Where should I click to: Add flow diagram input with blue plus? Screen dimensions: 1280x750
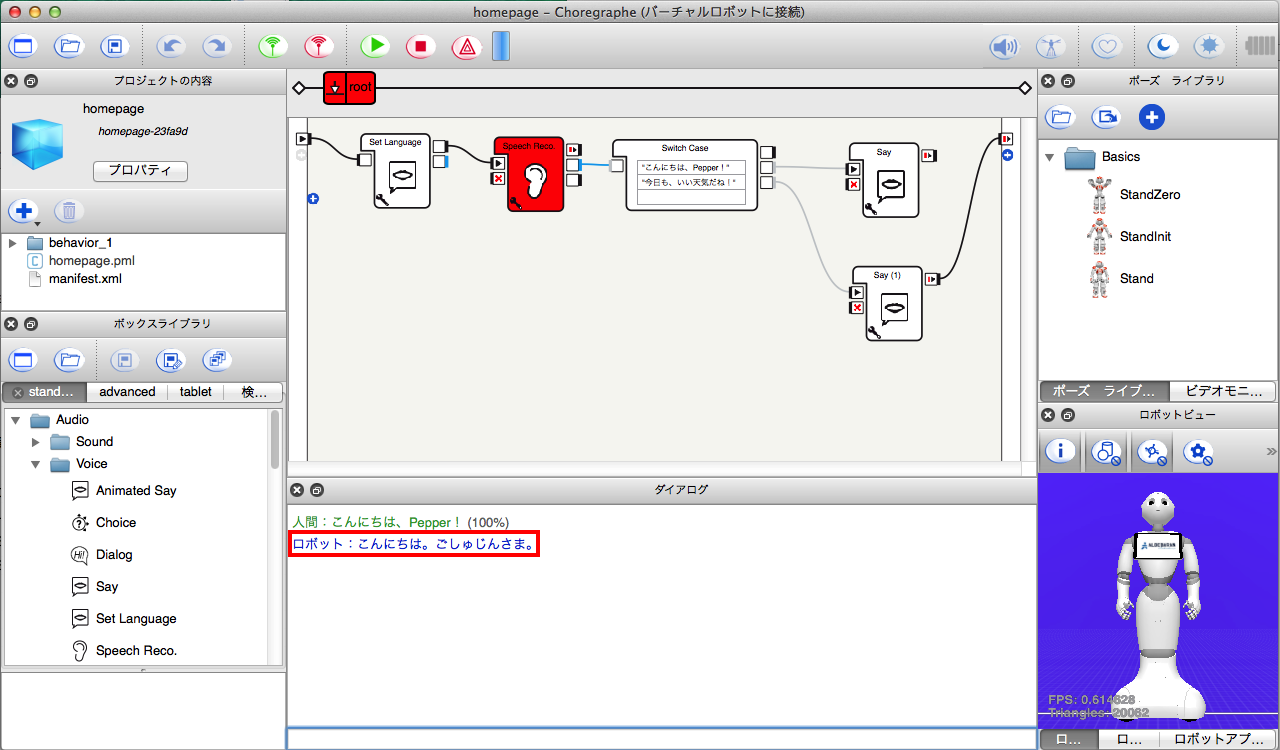click(x=313, y=199)
